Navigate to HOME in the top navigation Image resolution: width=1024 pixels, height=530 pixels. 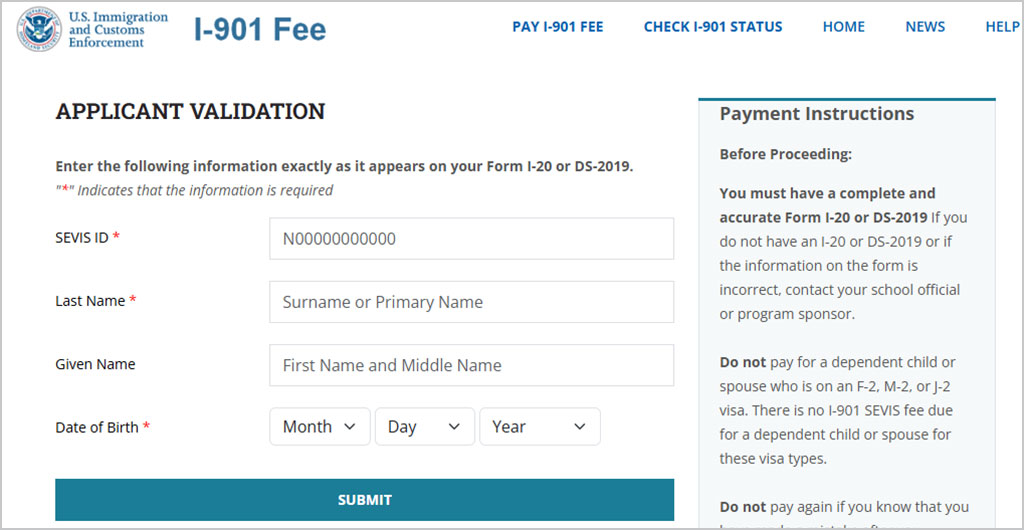(x=843, y=27)
